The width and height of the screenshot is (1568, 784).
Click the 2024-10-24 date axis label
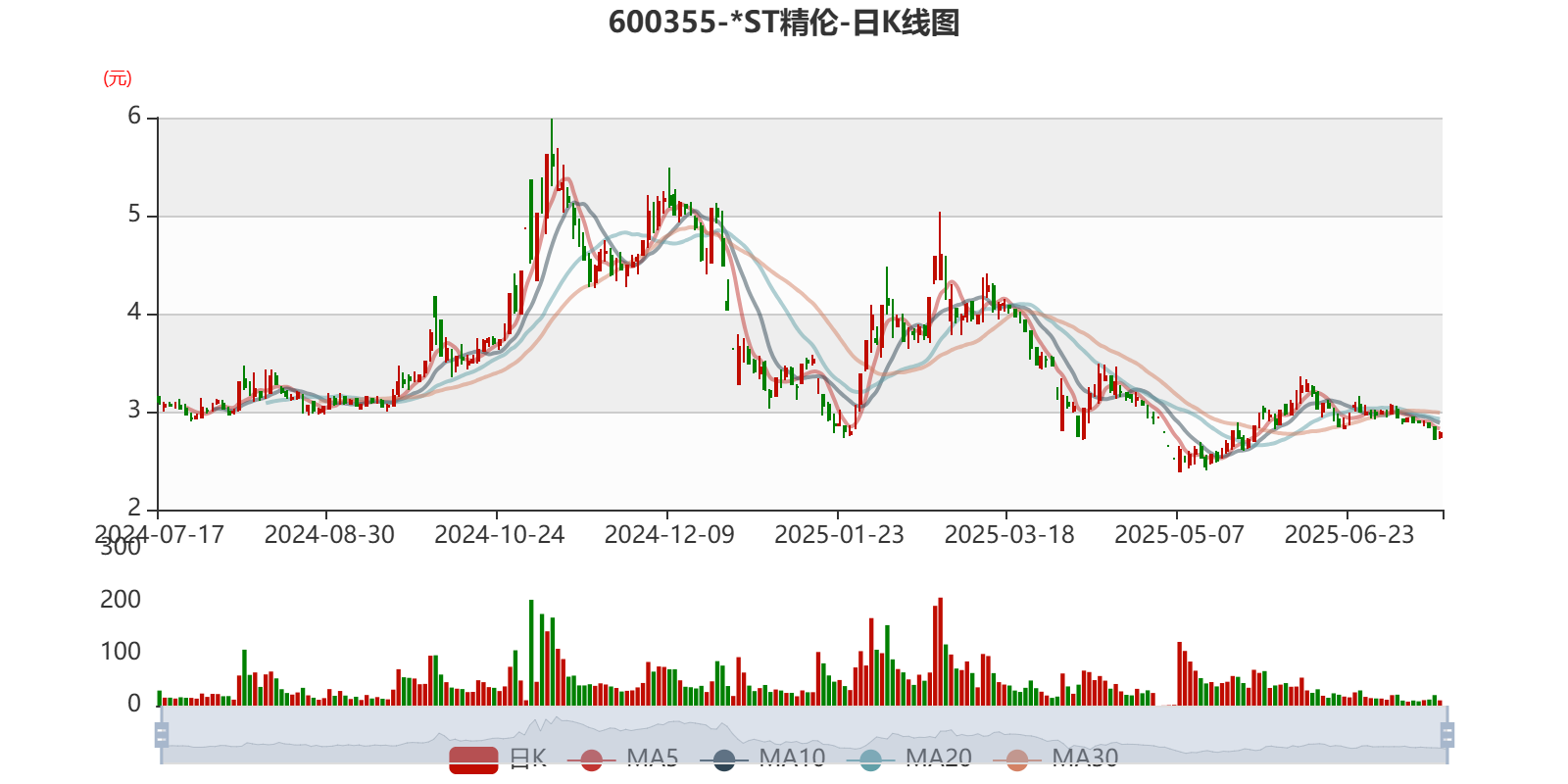click(500, 534)
